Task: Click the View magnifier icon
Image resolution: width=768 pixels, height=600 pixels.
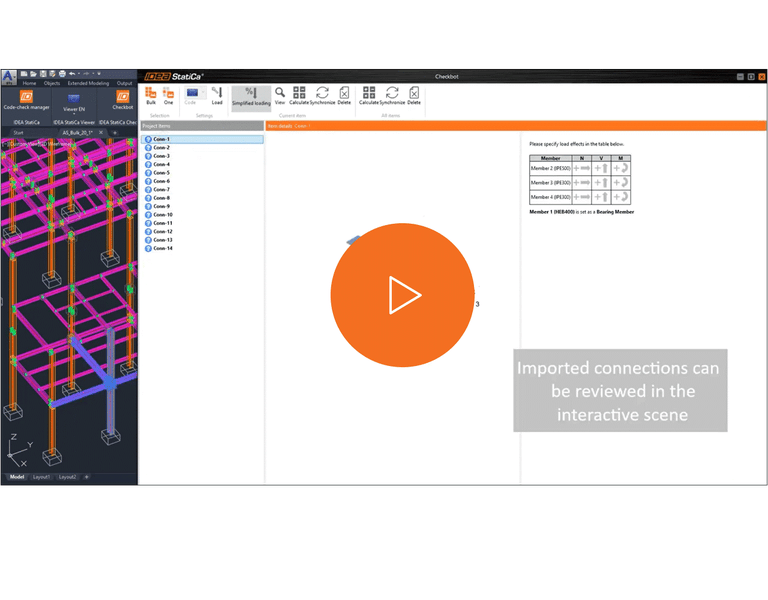Action: coord(280,96)
